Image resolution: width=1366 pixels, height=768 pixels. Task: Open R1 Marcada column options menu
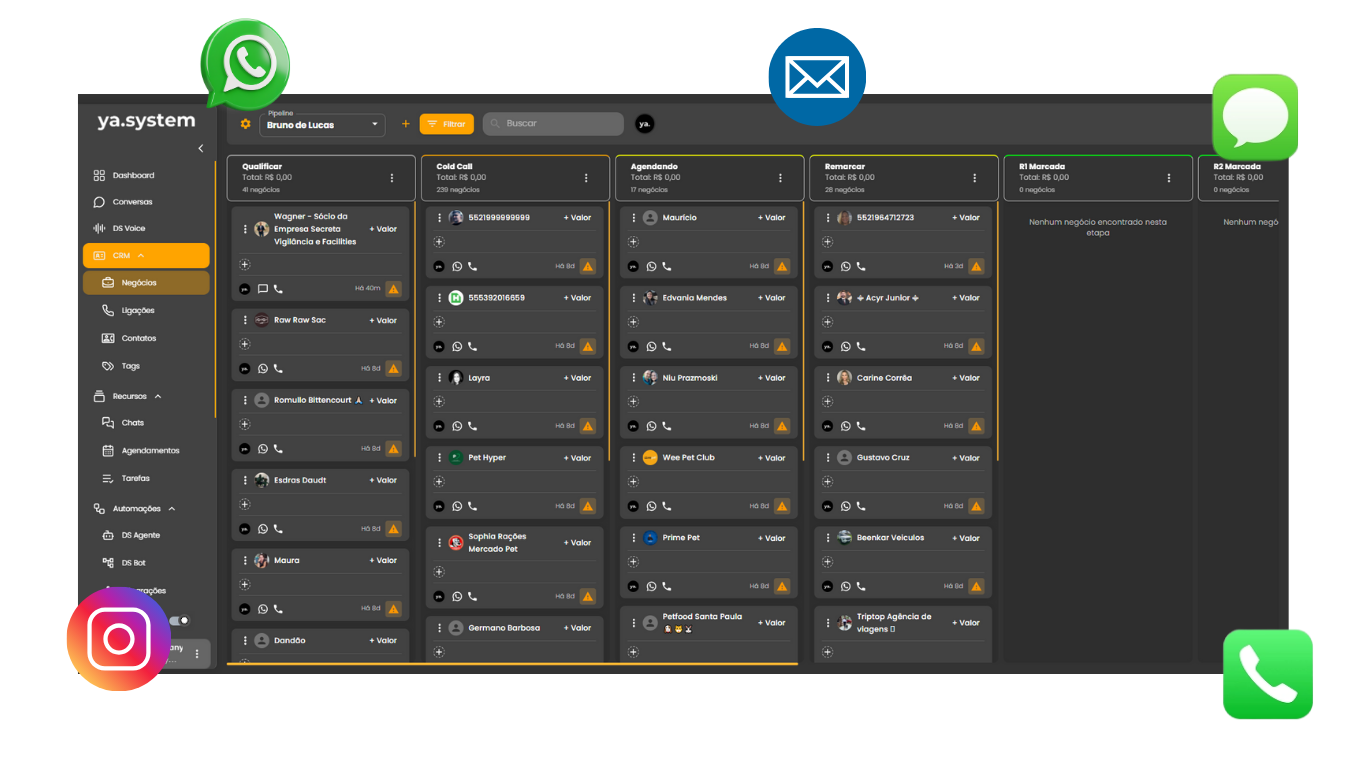pos(1169,178)
